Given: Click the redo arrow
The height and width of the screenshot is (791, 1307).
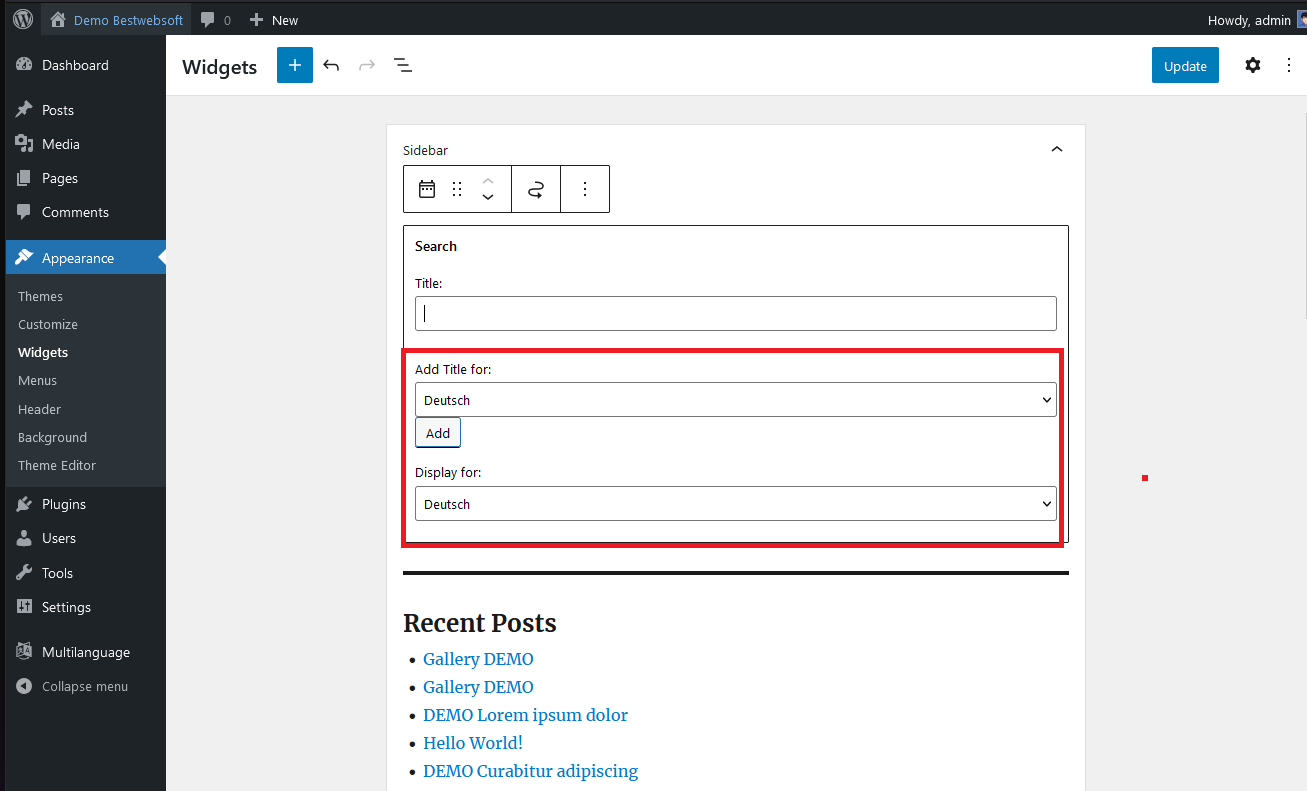Looking at the screenshot, I should [367, 65].
